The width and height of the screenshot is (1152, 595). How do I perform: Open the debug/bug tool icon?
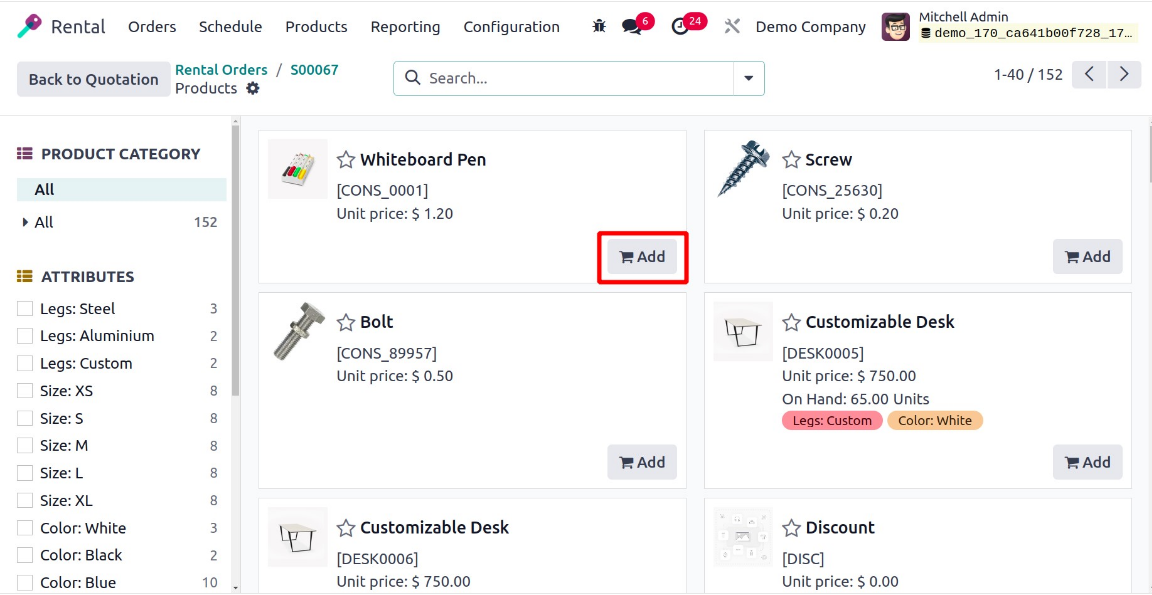point(598,27)
